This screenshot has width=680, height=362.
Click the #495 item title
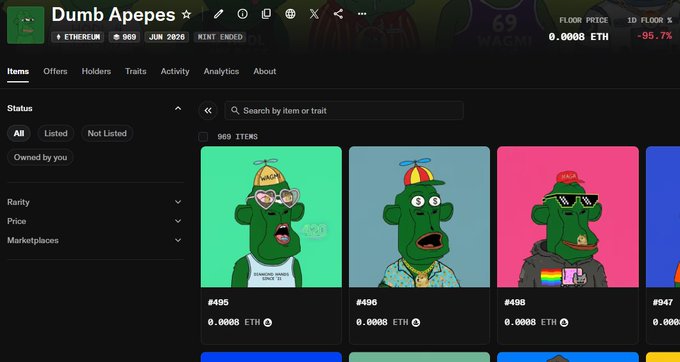pyautogui.click(x=218, y=303)
